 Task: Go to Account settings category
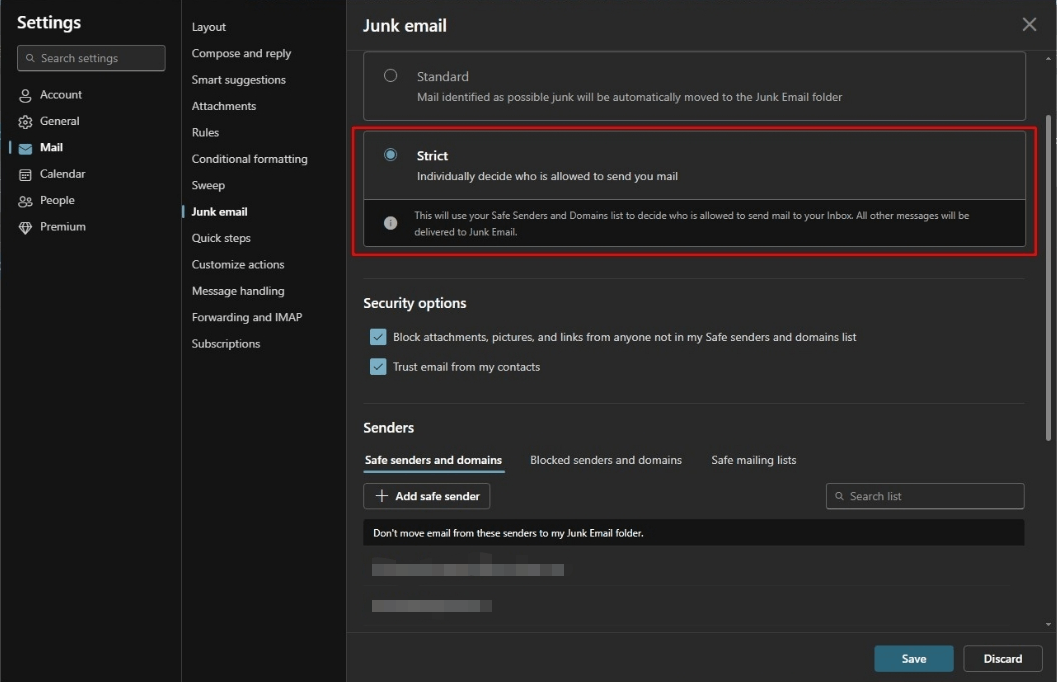click(x=61, y=95)
